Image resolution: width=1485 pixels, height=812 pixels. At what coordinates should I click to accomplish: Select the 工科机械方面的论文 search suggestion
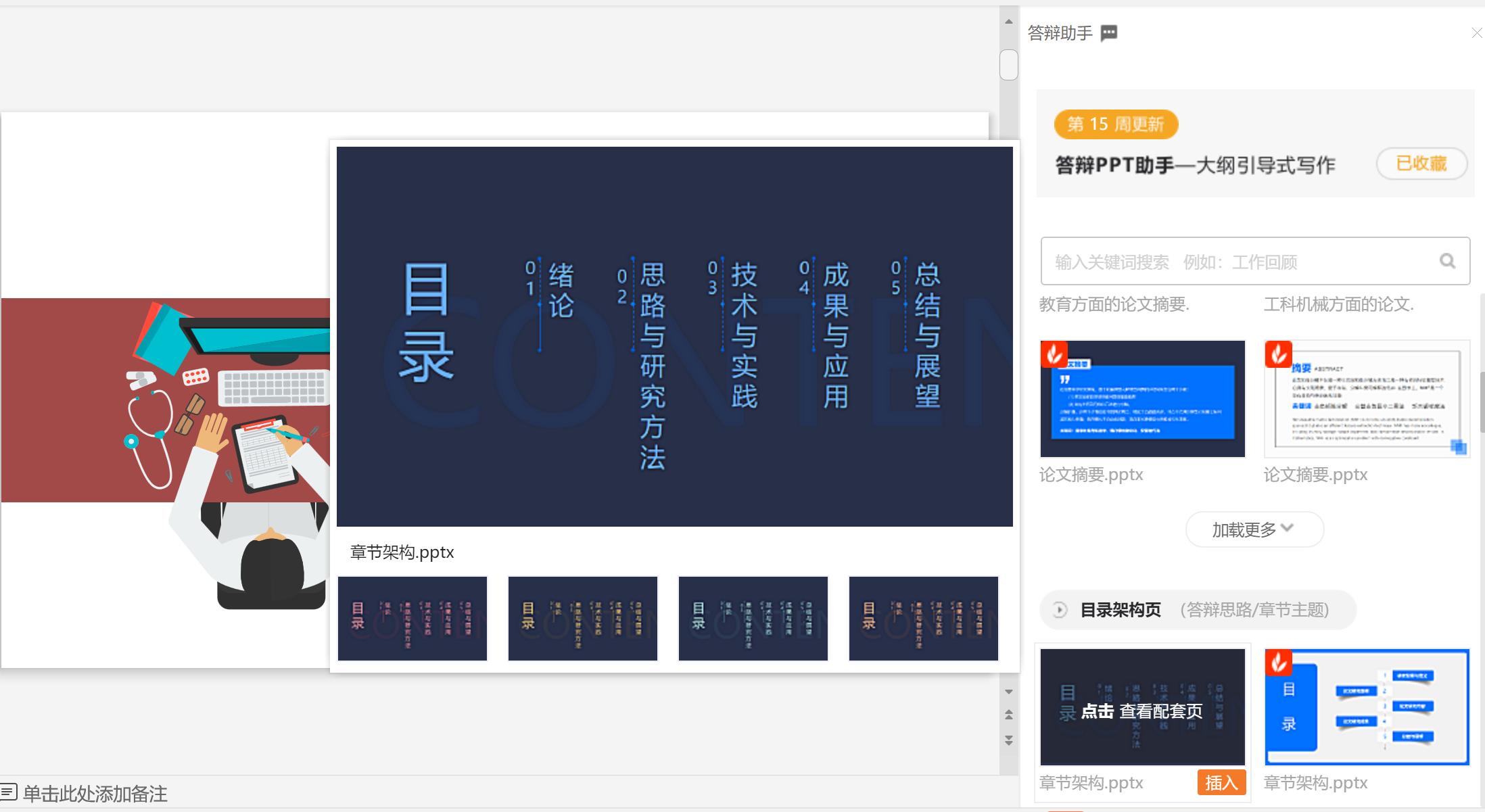tap(1338, 305)
